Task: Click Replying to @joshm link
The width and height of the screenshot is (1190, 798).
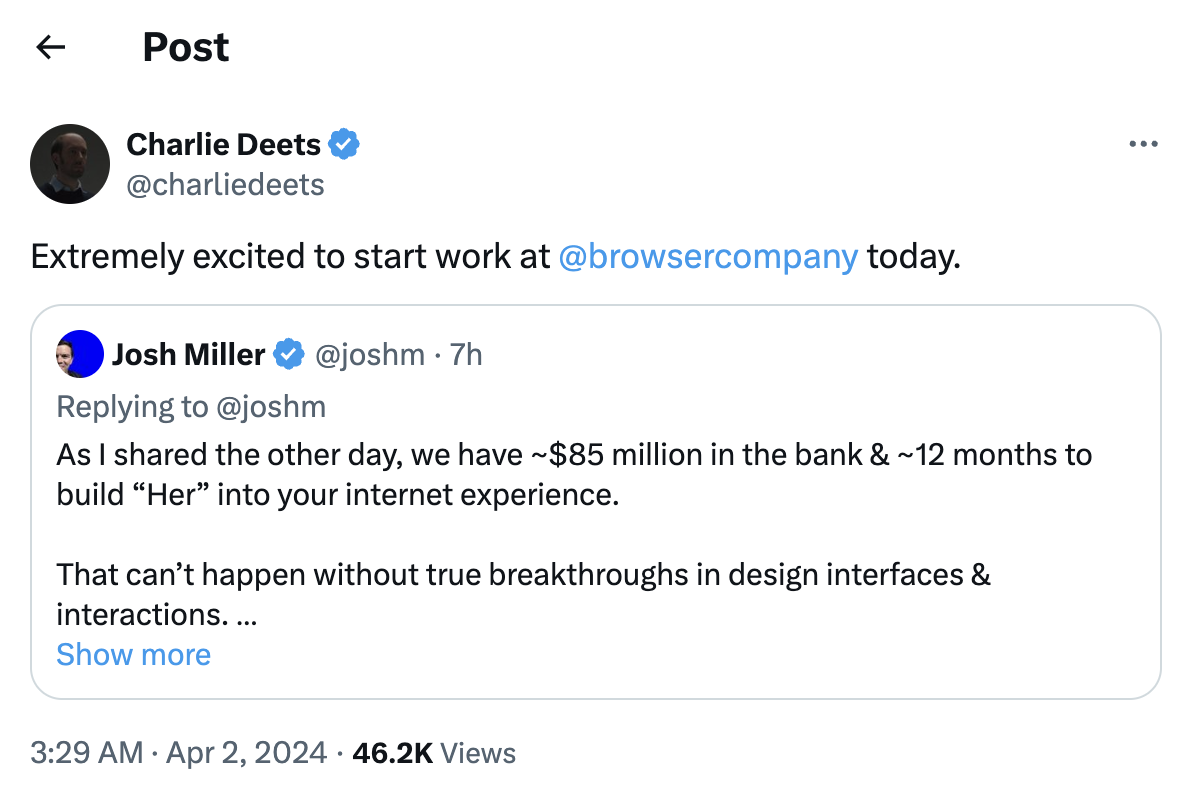Action: pyautogui.click(x=191, y=407)
